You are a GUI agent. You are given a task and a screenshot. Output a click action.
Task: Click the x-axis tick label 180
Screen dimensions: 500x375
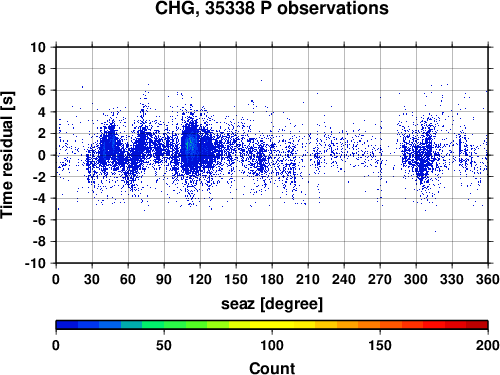pos(272,279)
